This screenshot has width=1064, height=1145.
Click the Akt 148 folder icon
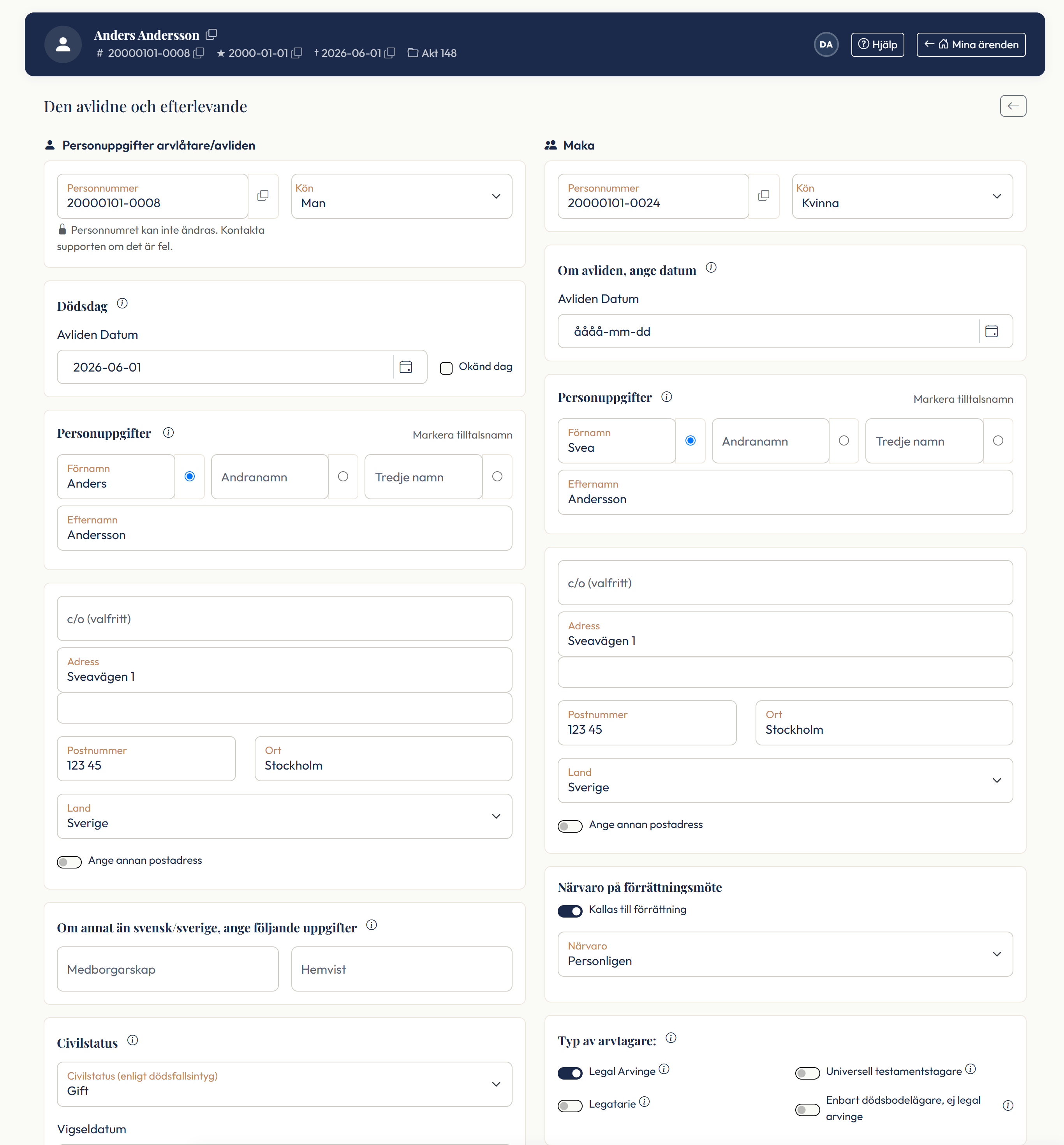coord(413,53)
